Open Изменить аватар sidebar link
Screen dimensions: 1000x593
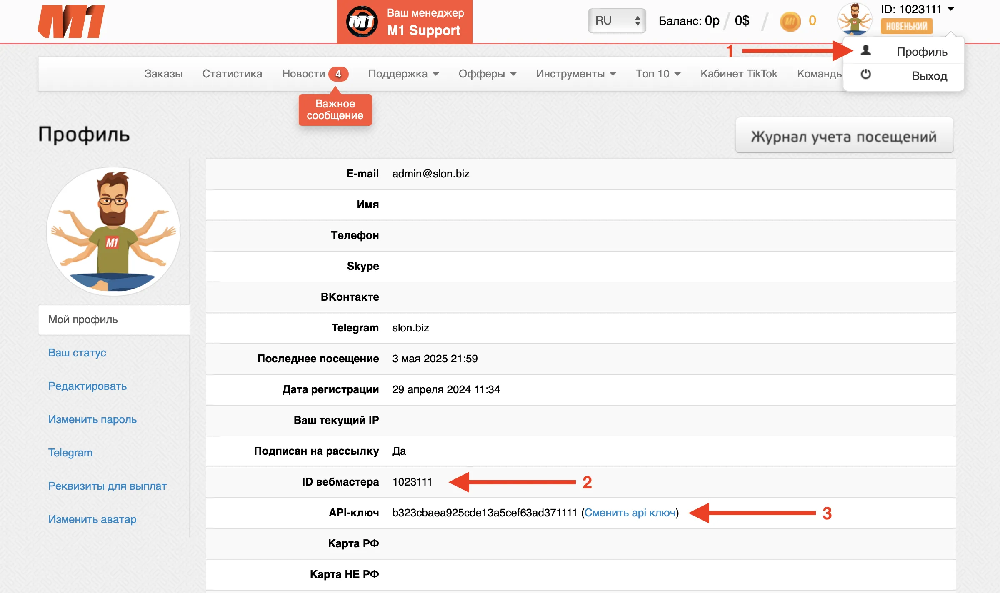coord(92,519)
